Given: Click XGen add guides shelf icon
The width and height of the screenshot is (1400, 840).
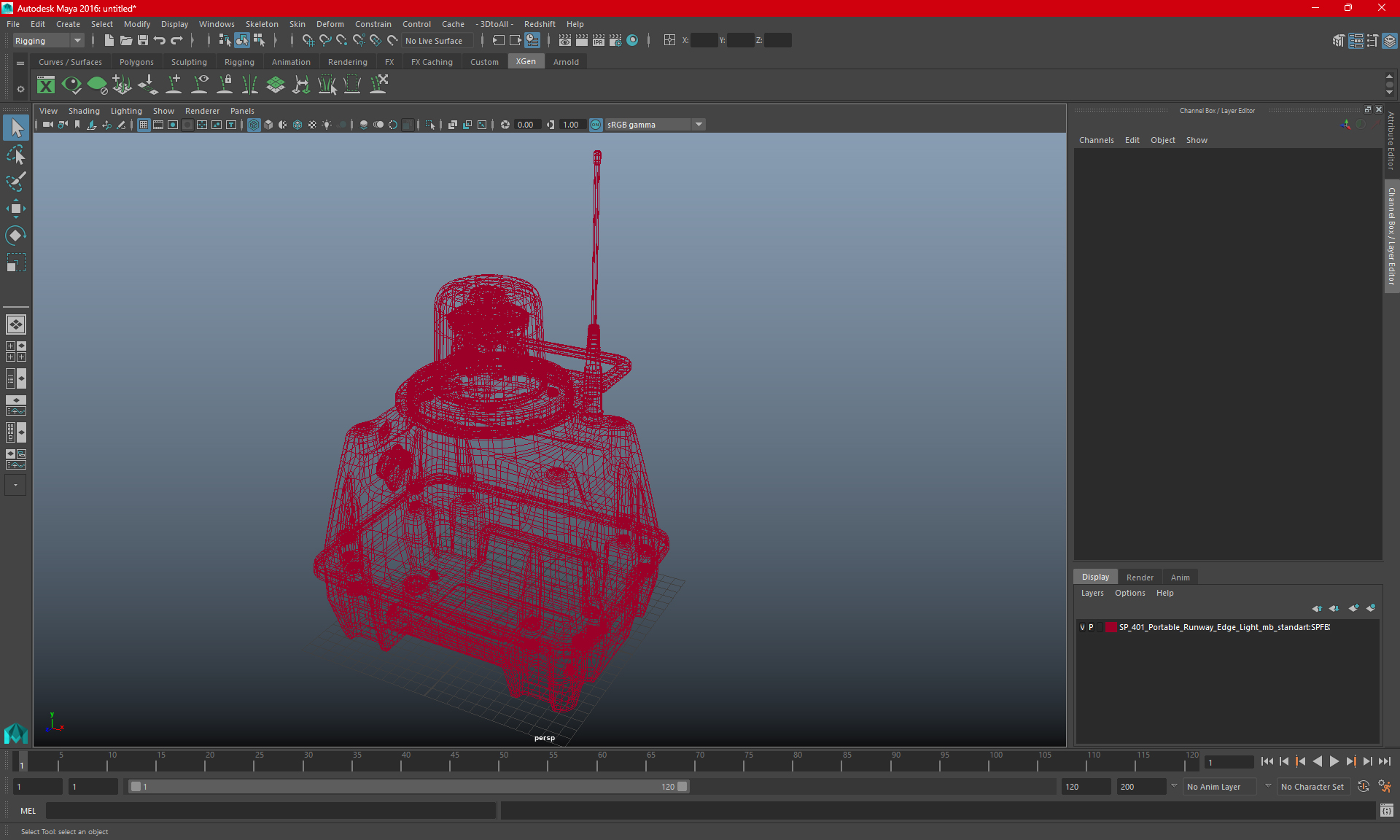Looking at the screenshot, I should point(174,85).
